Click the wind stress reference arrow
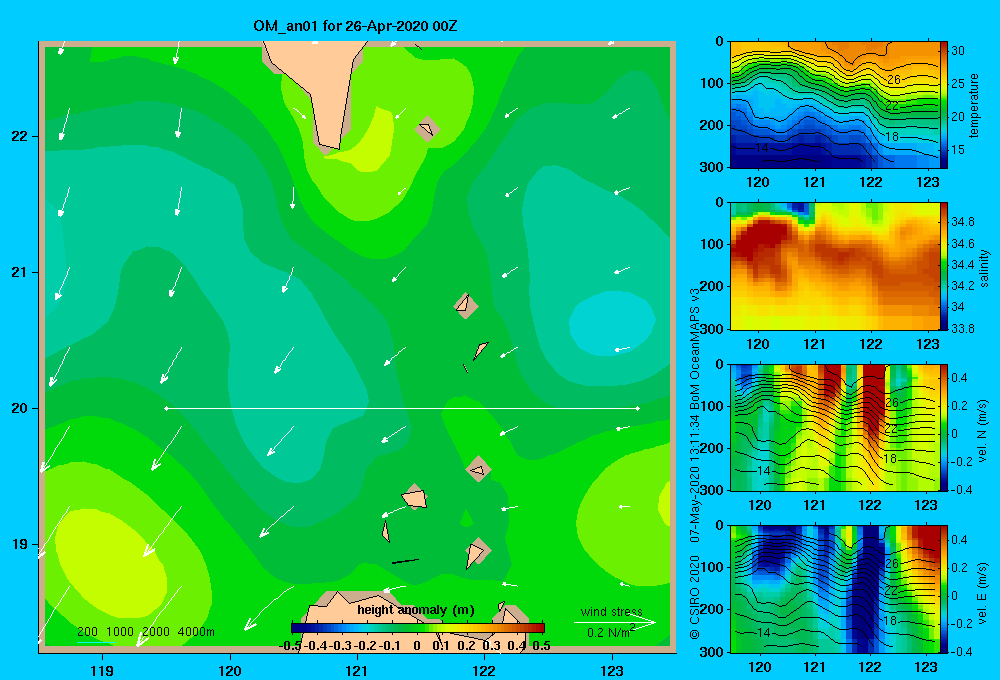1000x680 pixels. tap(615, 622)
